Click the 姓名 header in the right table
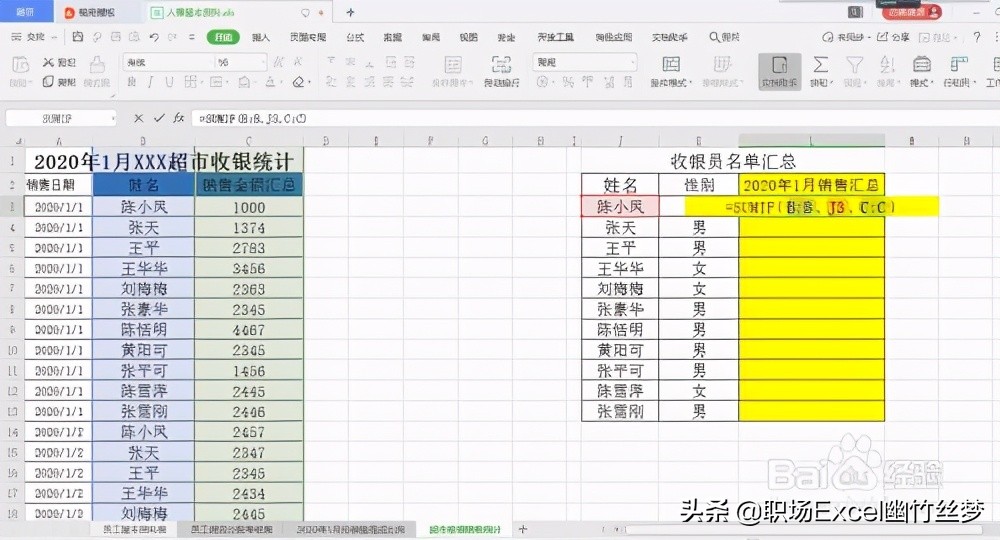Viewport: 1000px width, 540px height. tap(620, 185)
